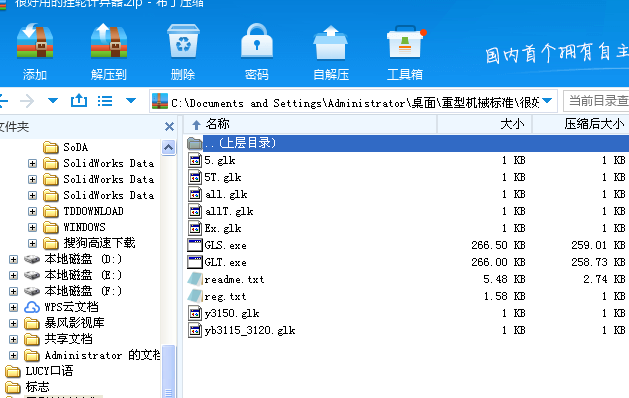Select the Ex.glk file icon
Screen dimensions: 629x398
[x=195, y=228]
